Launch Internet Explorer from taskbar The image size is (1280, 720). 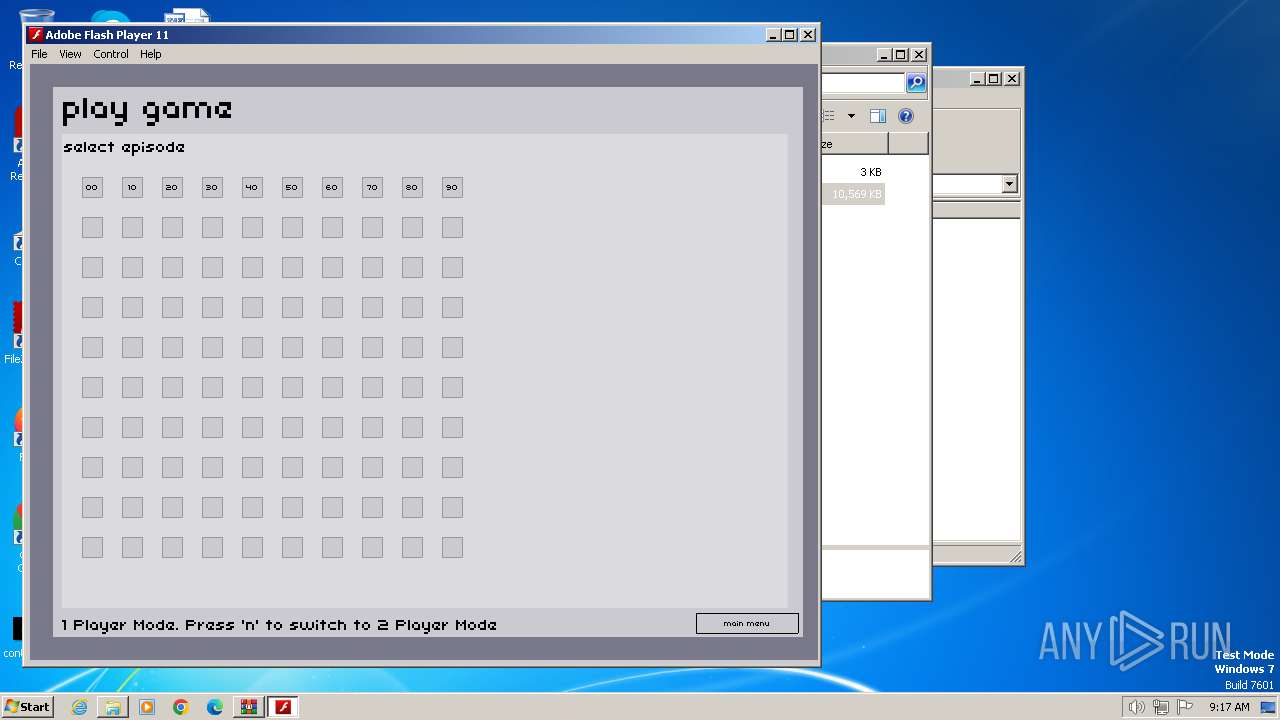pyautogui.click(x=79, y=707)
